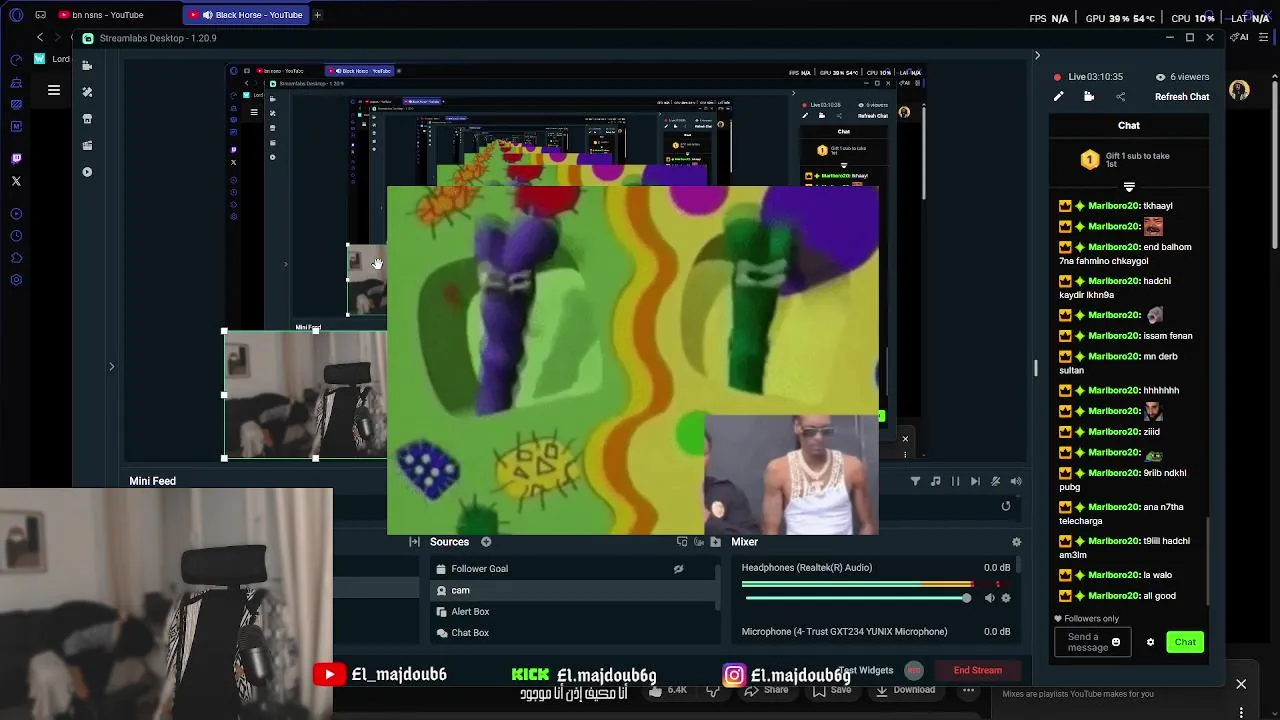Screen dimensions: 1280x720
Task: Click the Followers only chat mode label
Action: click(x=1087, y=619)
